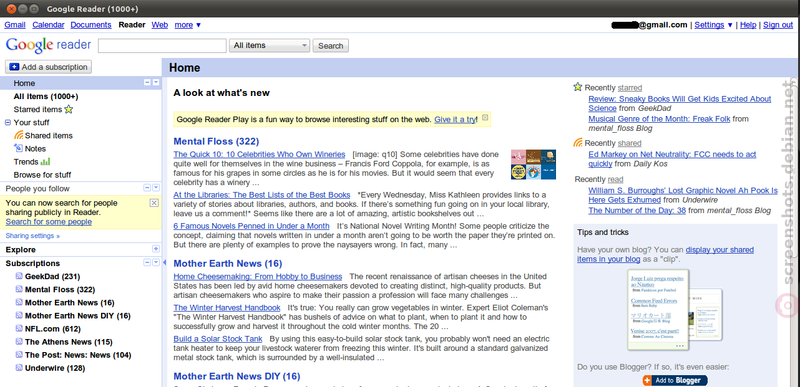Viewport: 800px width, 387px height.
Task: Click the Help link
Action: coord(748,24)
